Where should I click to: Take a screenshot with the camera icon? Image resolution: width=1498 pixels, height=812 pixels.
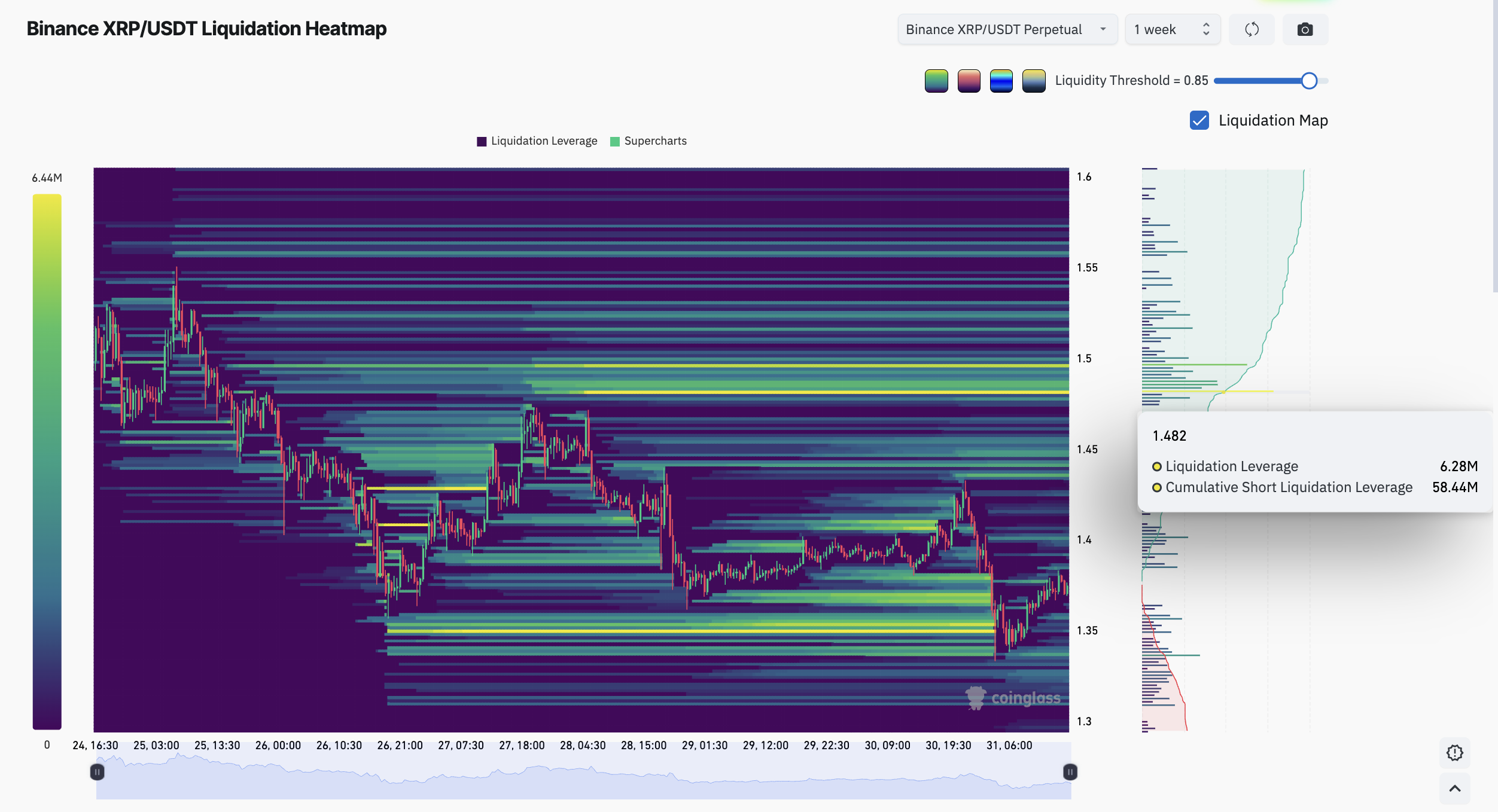1305,29
